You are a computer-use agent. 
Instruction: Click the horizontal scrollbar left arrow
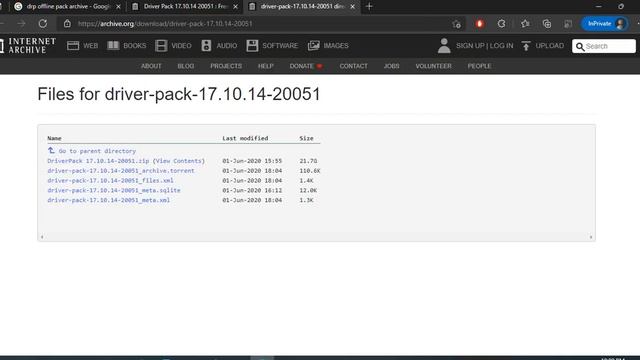click(42, 237)
